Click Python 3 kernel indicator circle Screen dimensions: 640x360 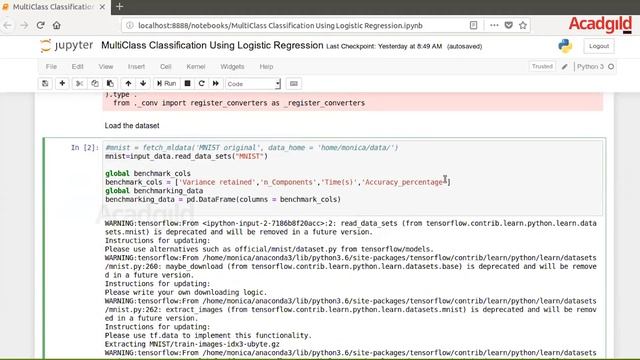tap(611, 67)
